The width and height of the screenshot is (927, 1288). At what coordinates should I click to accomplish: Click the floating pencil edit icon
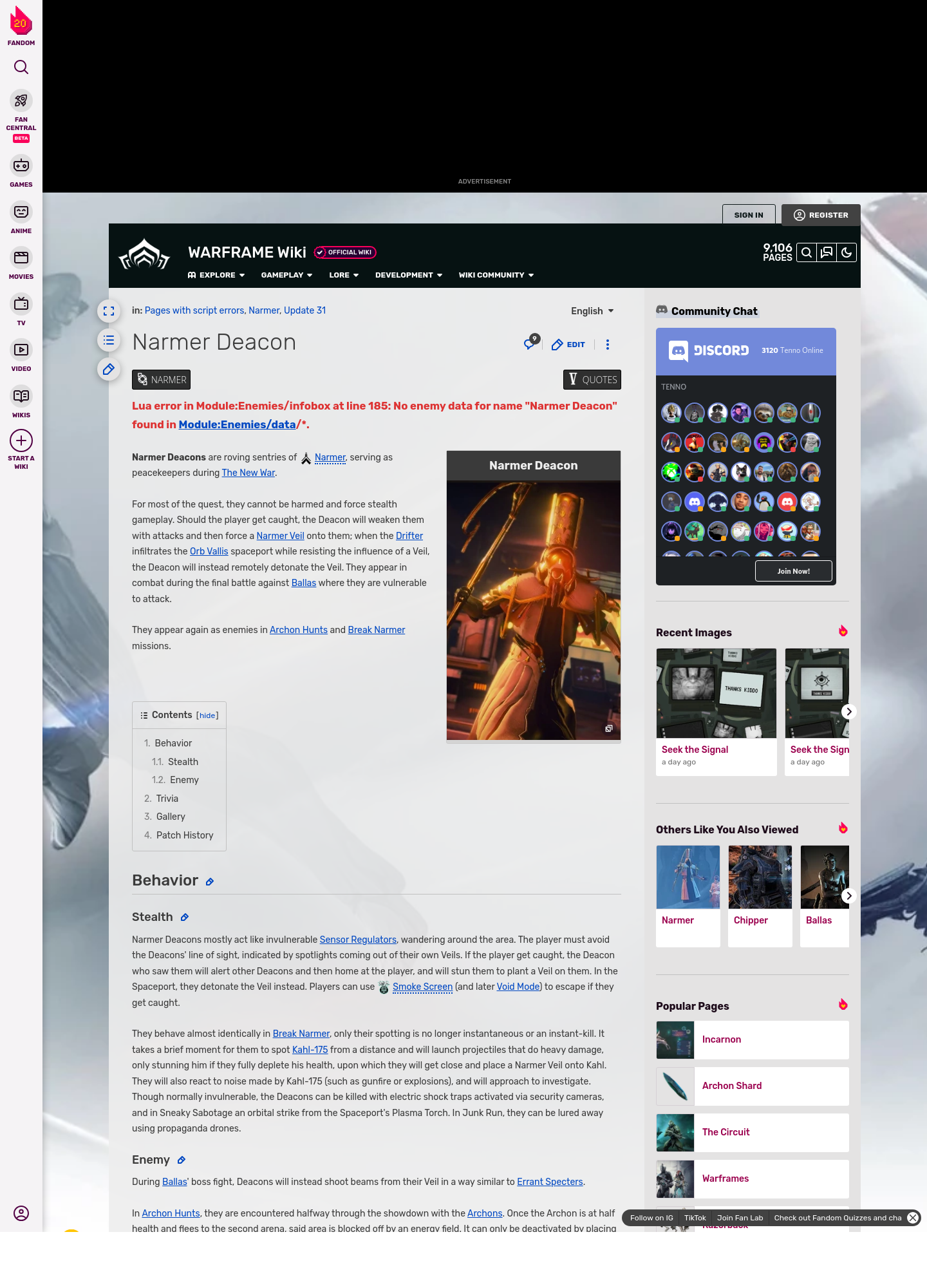109,369
